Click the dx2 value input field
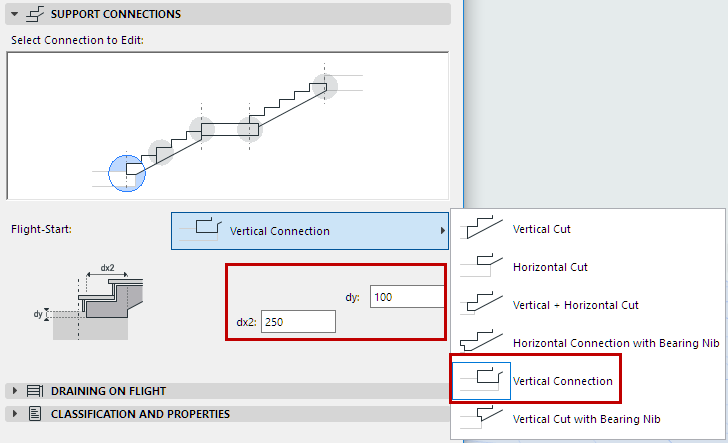Viewport: 728px width, 443px height. (x=298, y=321)
